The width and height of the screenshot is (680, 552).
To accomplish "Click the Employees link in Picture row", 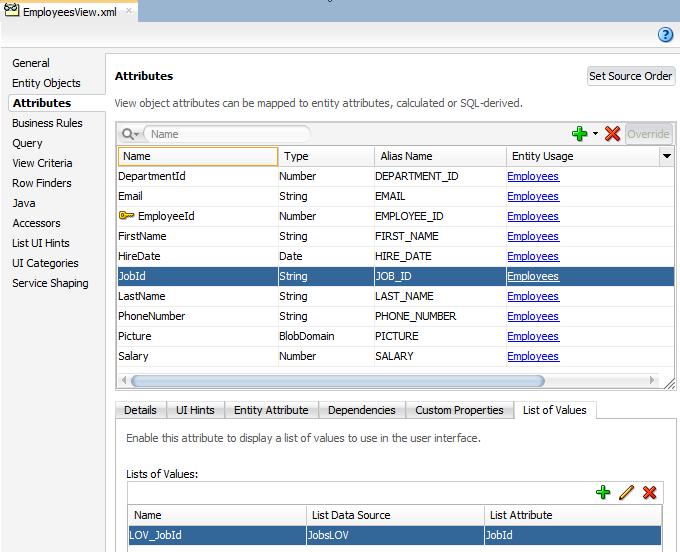I will (533, 336).
